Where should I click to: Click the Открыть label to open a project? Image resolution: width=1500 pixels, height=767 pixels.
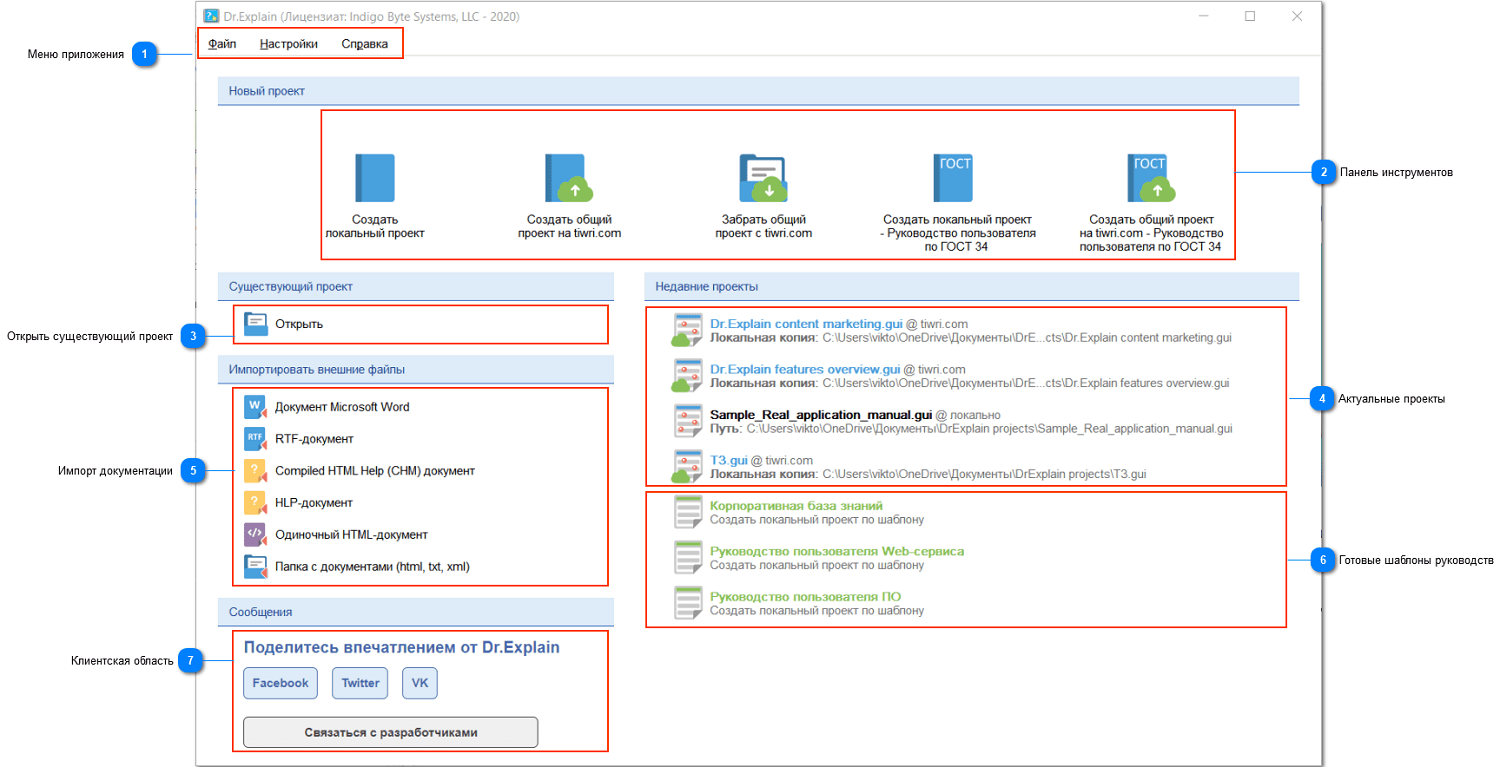299,324
